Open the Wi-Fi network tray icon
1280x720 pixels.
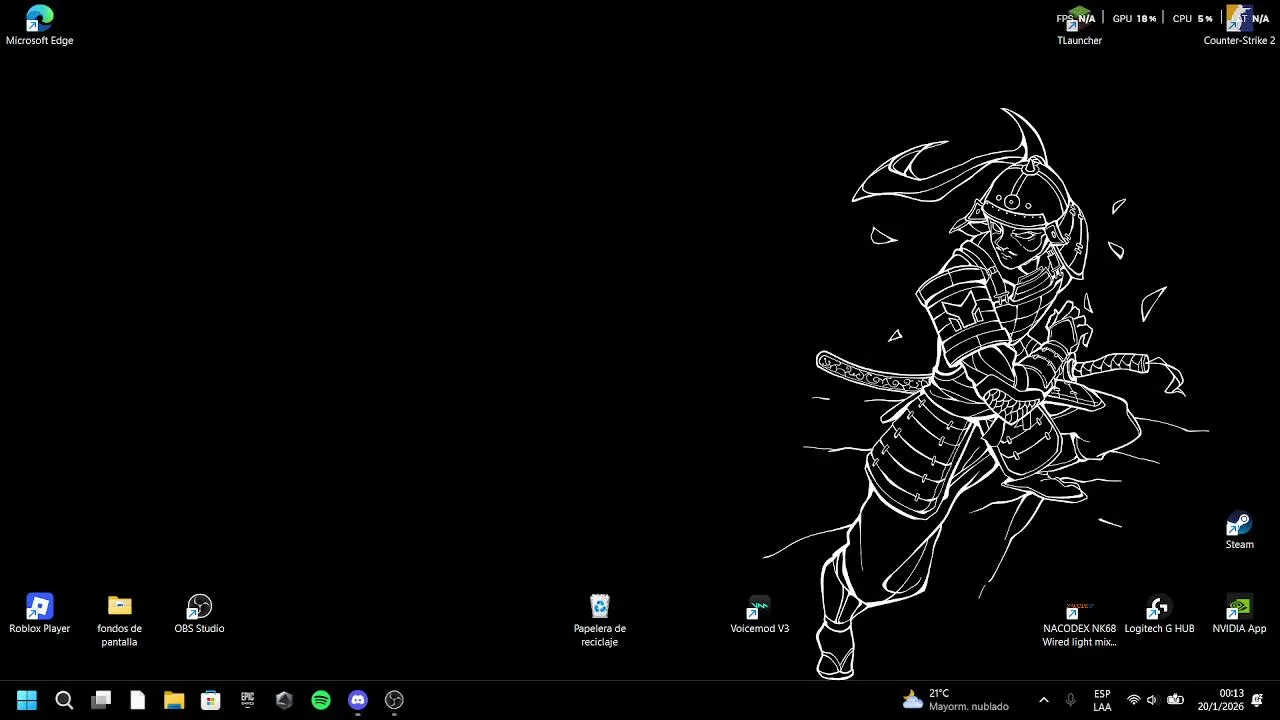click(1133, 700)
